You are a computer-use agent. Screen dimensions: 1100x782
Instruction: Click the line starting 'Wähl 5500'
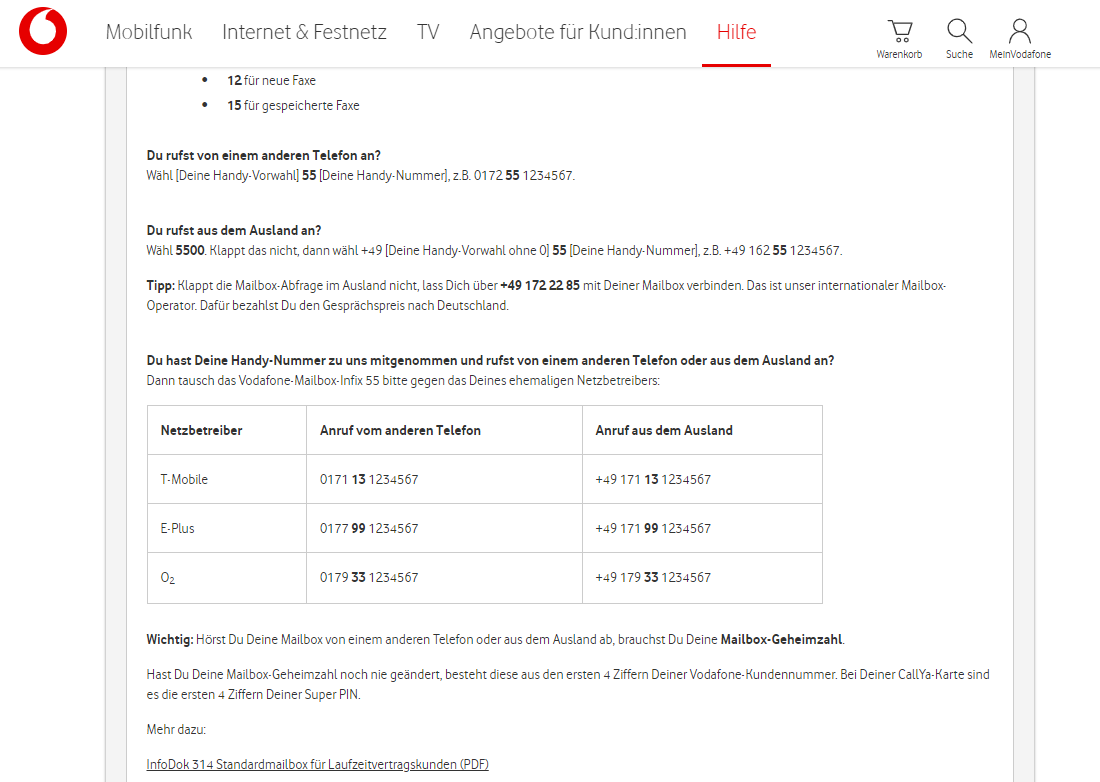click(x=494, y=251)
